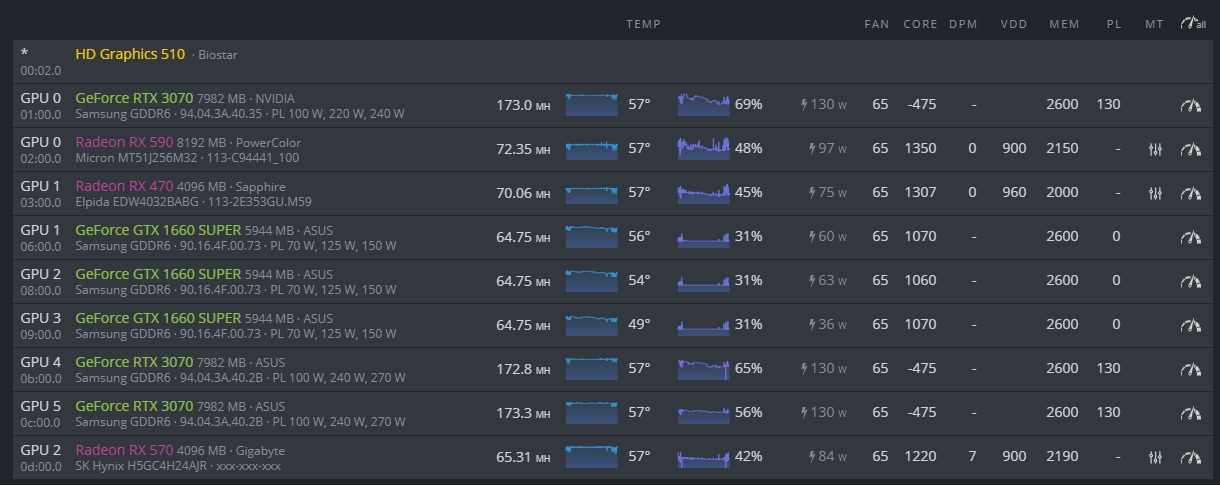
Task: Open overclock icon for Radeon RX 470 row
Action: click(x=1190, y=193)
